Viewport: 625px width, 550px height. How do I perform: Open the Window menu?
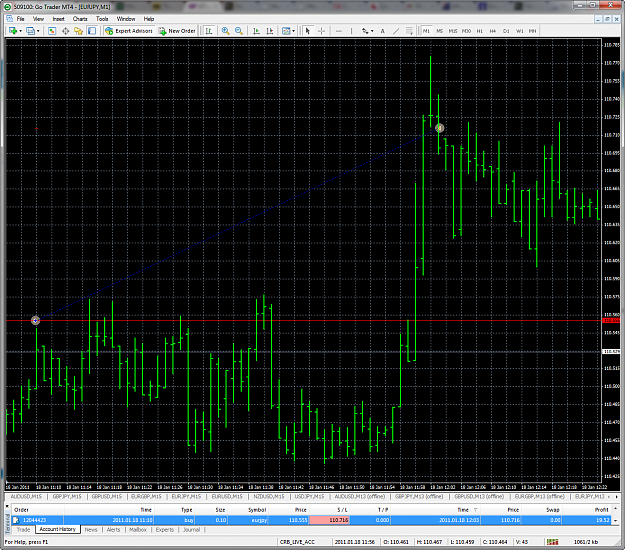pyautogui.click(x=126, y=19)
